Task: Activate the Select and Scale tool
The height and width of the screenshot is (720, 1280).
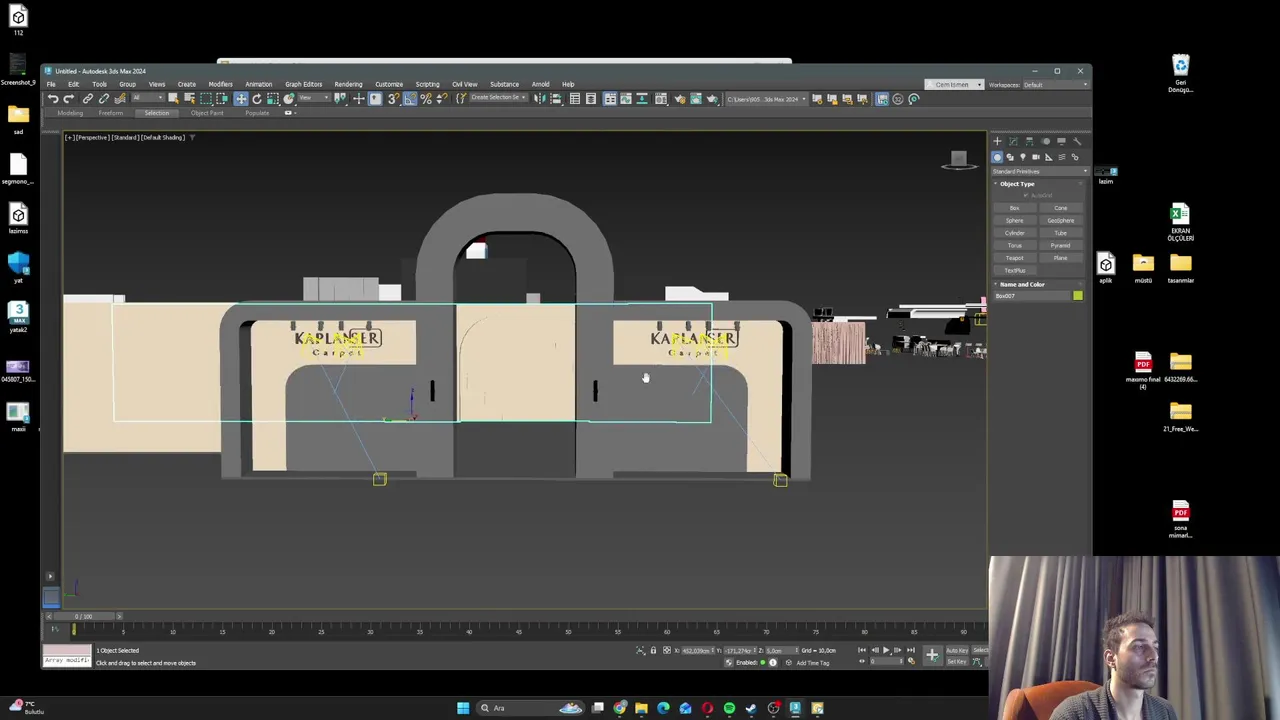Action: [273, 99]
